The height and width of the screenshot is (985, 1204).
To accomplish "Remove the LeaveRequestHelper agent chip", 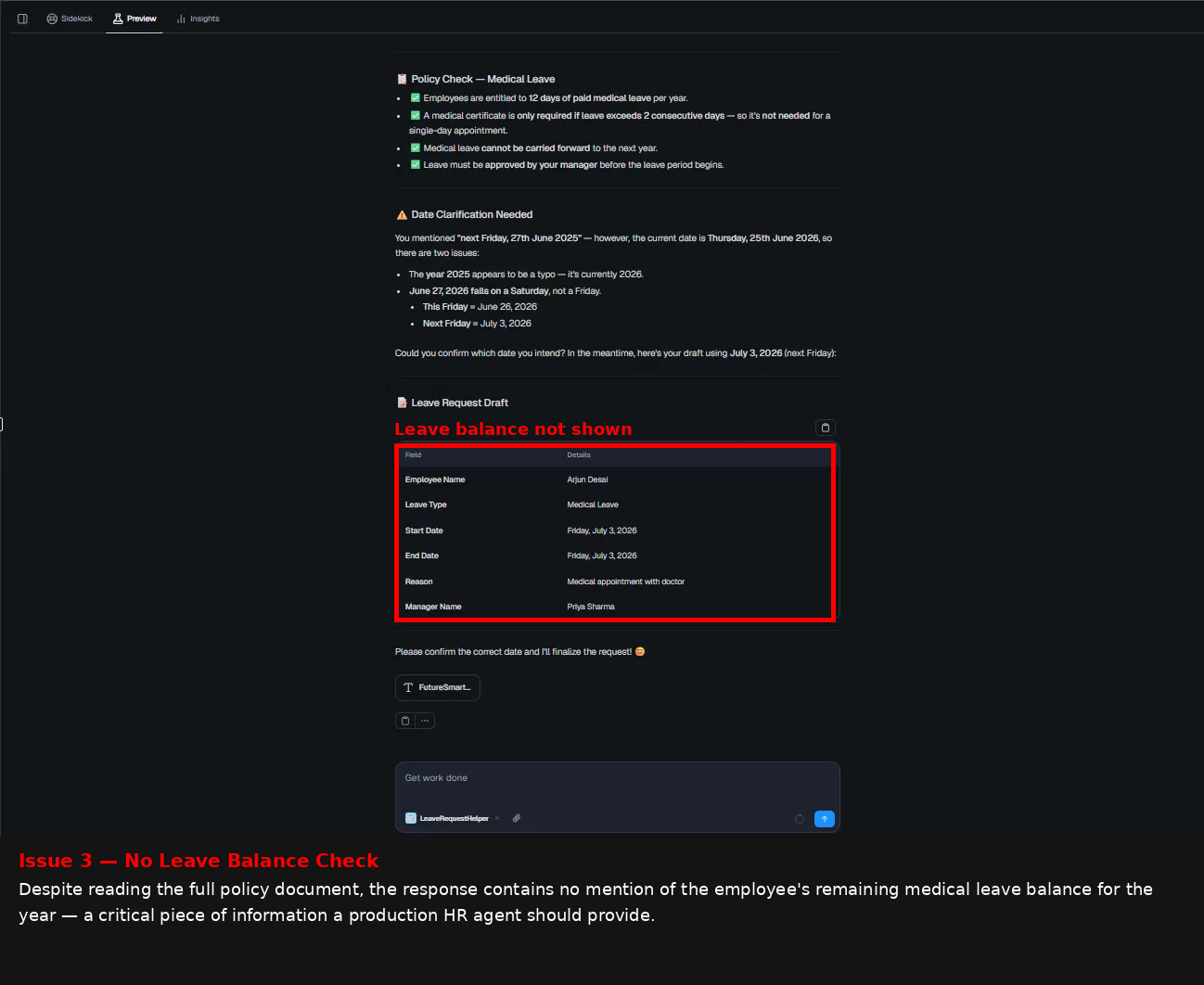I will click(497, 818).
